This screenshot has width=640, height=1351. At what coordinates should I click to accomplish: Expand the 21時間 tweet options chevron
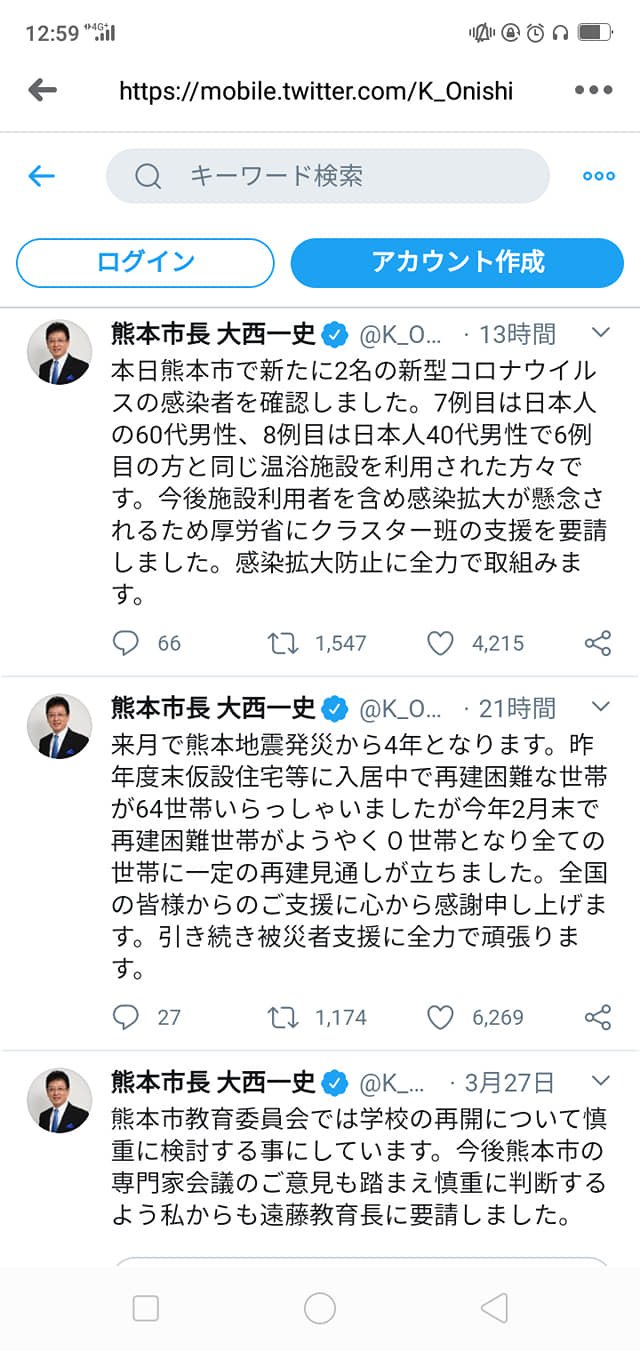[601, 707]
